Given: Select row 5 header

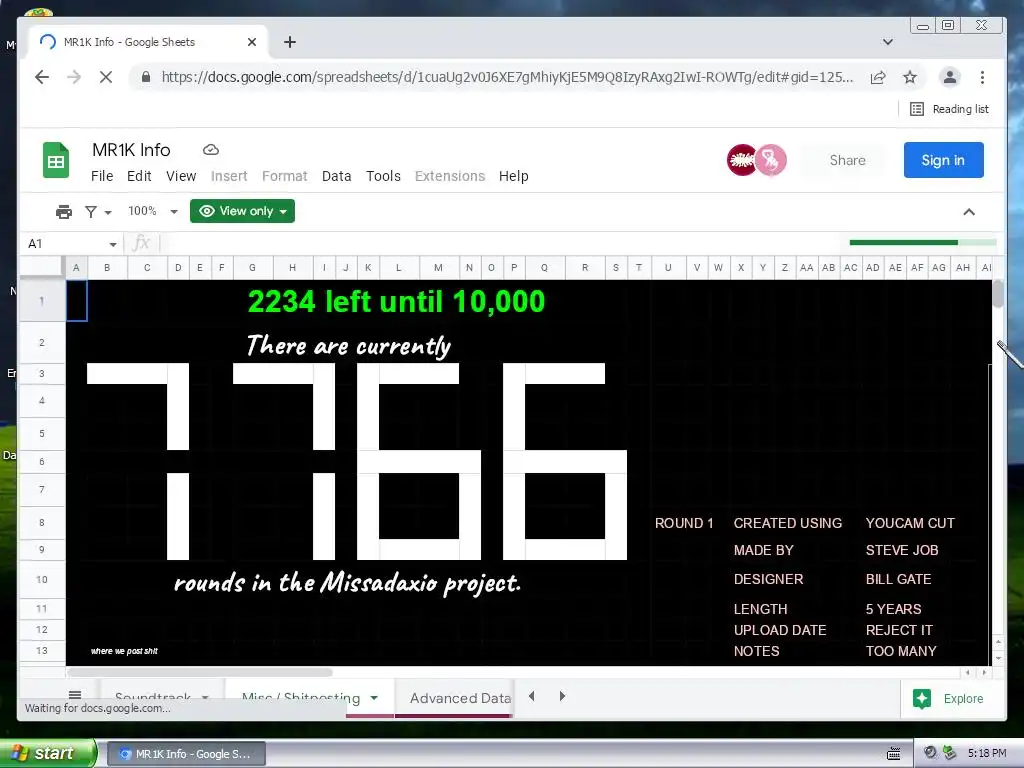Looking at the screenshot, I should pyautogui.click(x=42, y=433).
